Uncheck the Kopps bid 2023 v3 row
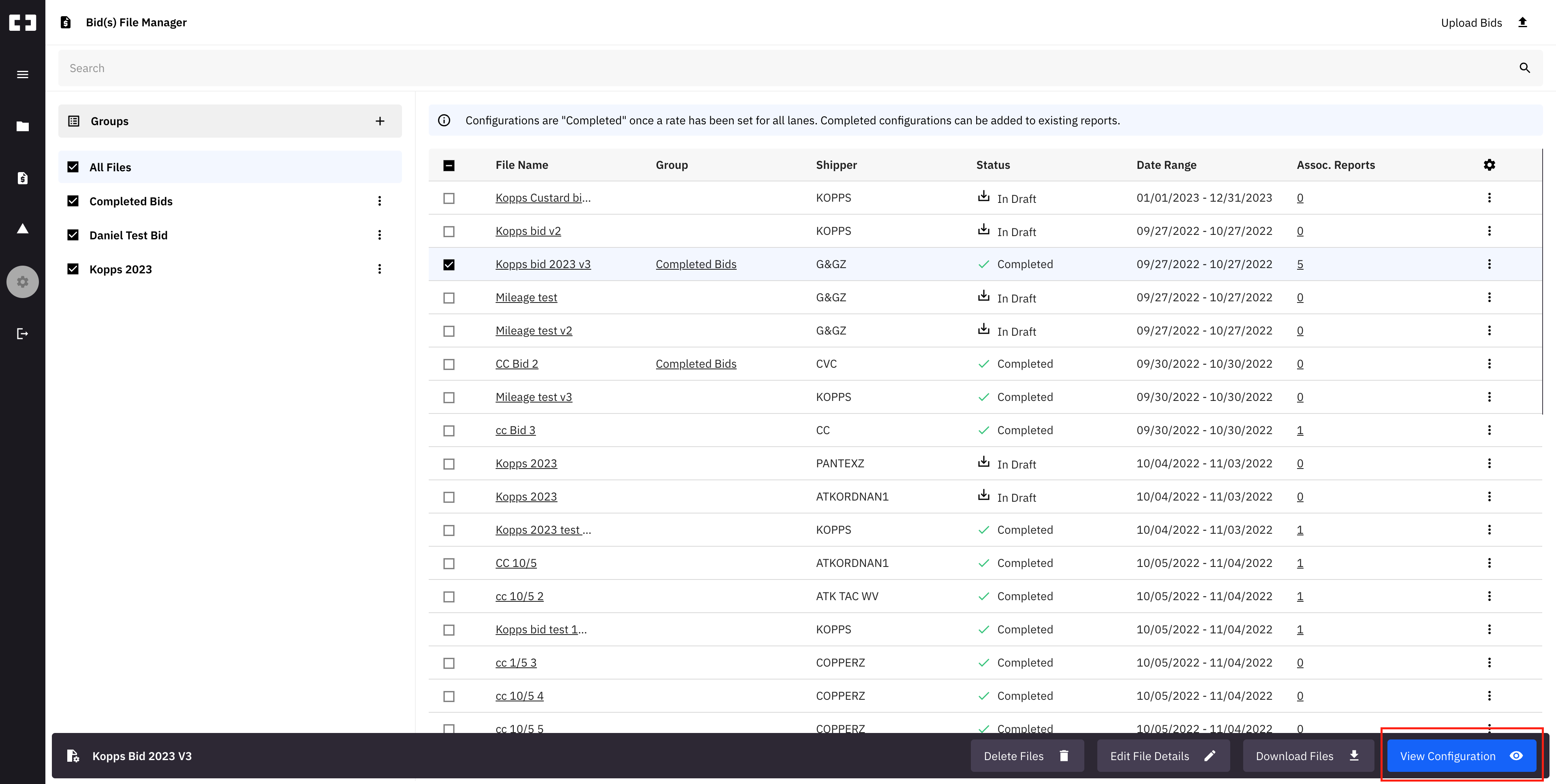Image resolution: width=1556 pixels, height=784 pixels. point(449,265)
